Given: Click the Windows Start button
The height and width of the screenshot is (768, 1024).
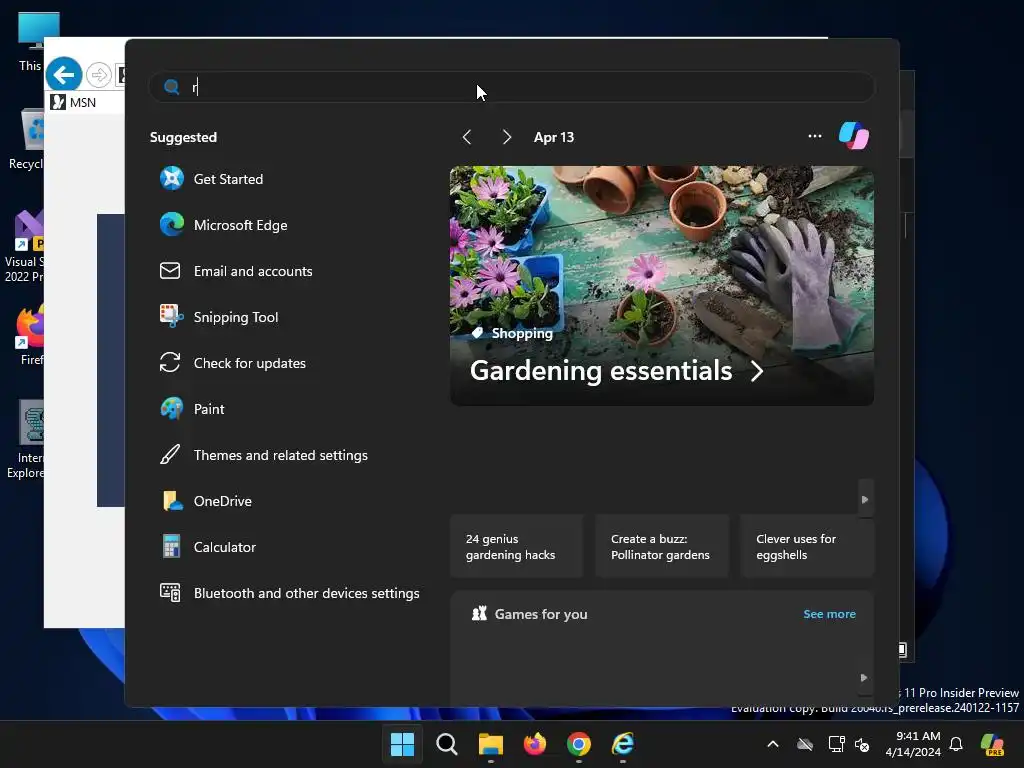Looking at the screenshot, I should [402, 744].
